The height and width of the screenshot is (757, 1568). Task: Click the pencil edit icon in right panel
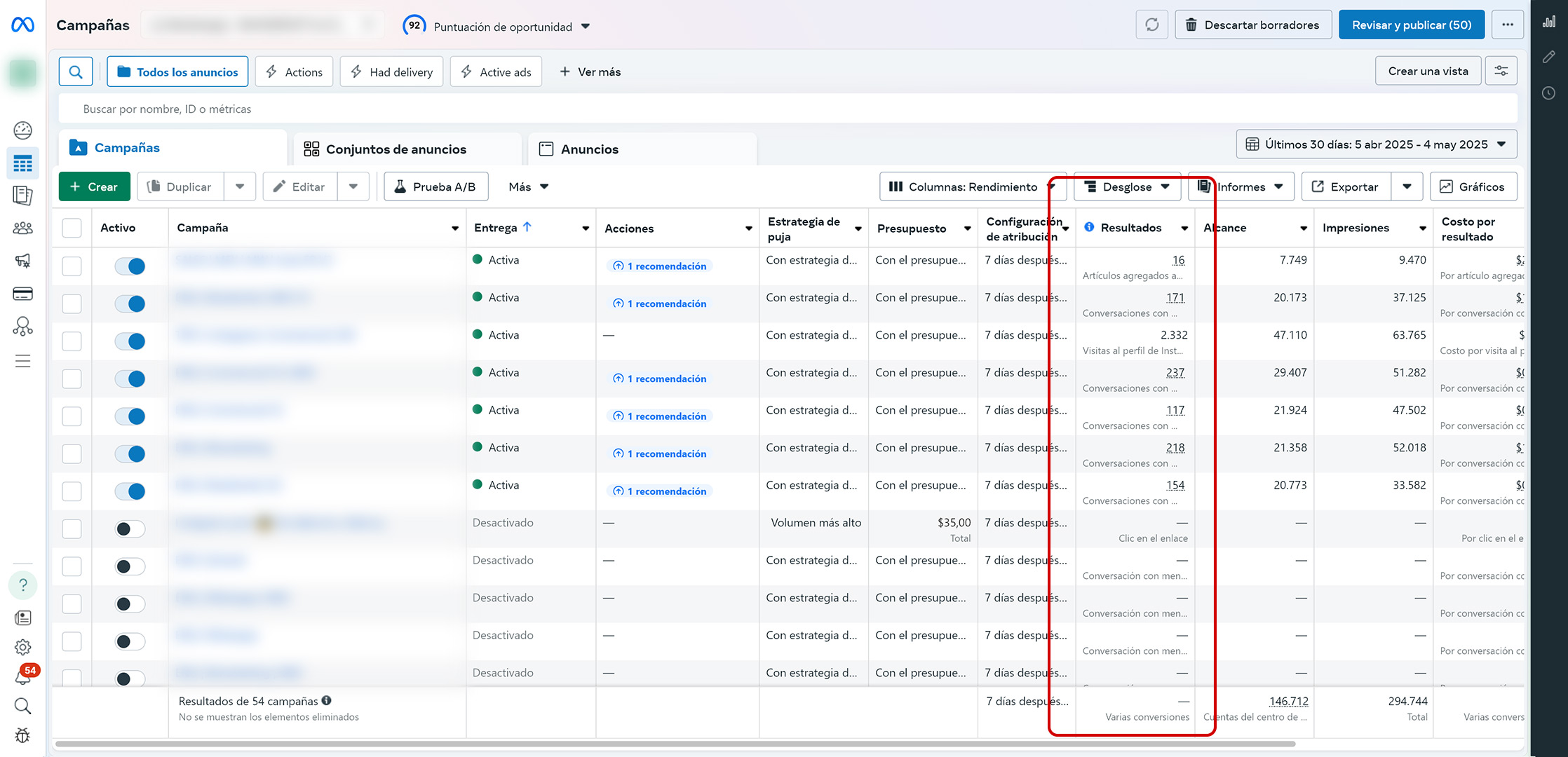click(x=1549, y=57)
